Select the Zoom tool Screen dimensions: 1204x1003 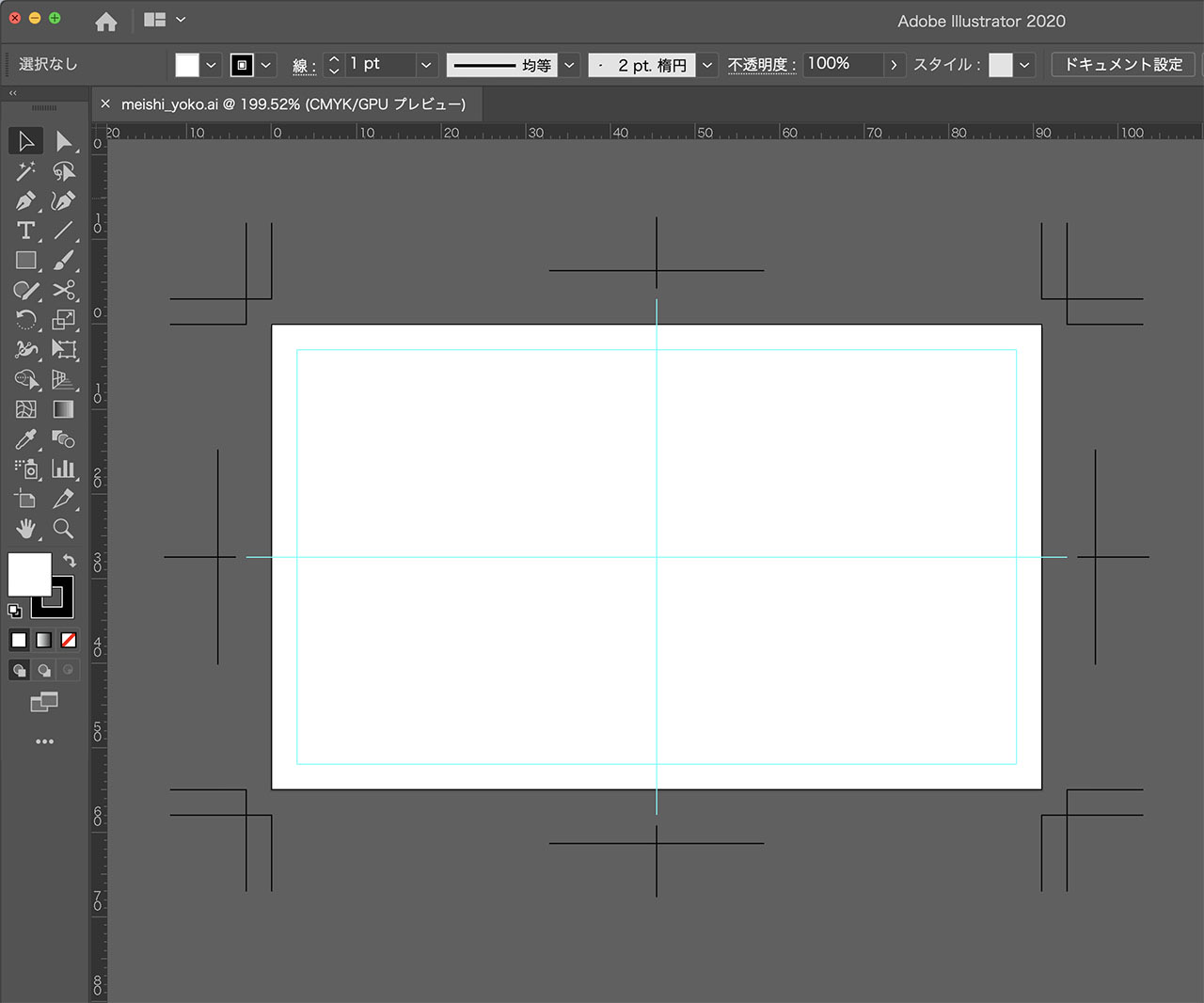coord(63,529)
